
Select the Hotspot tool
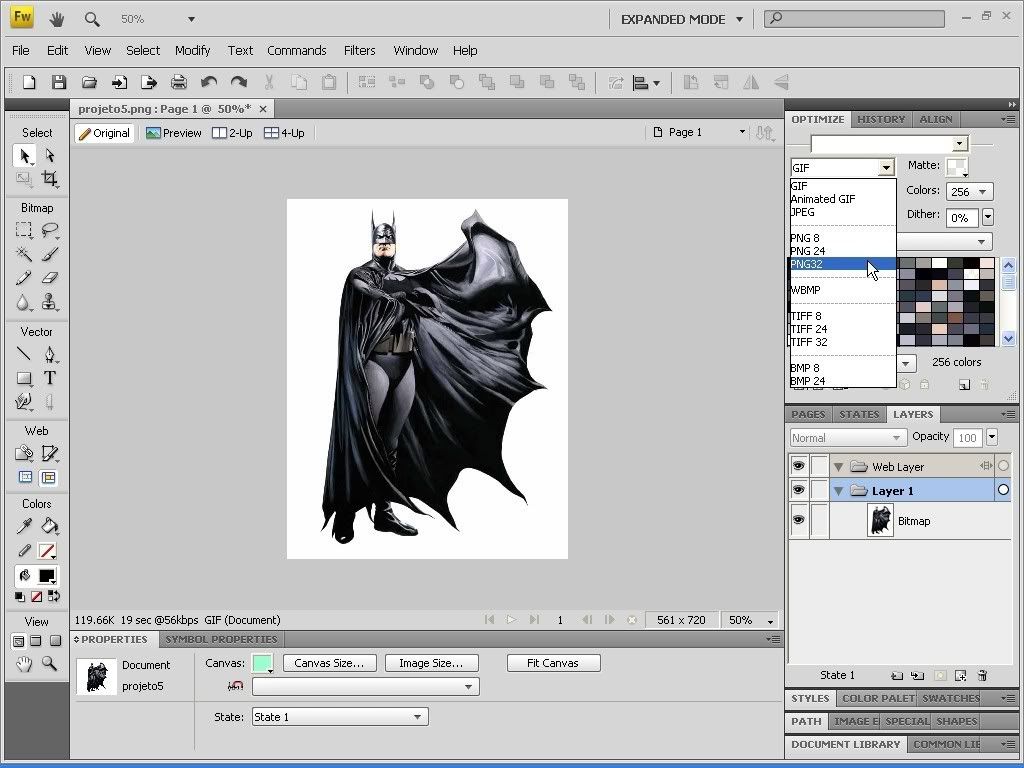24,453
